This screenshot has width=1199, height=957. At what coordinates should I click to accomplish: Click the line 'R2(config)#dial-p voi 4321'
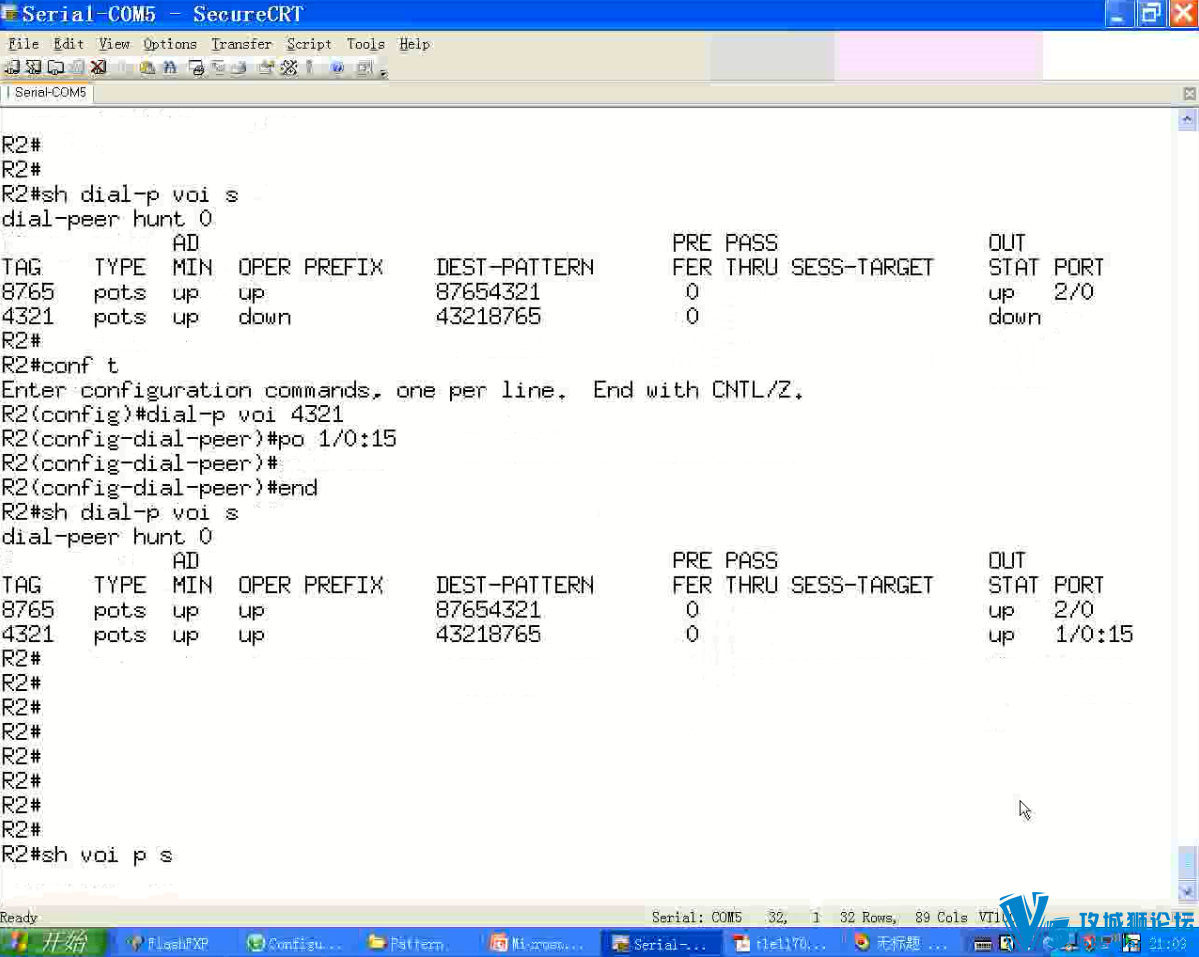(x=172, y=414)
